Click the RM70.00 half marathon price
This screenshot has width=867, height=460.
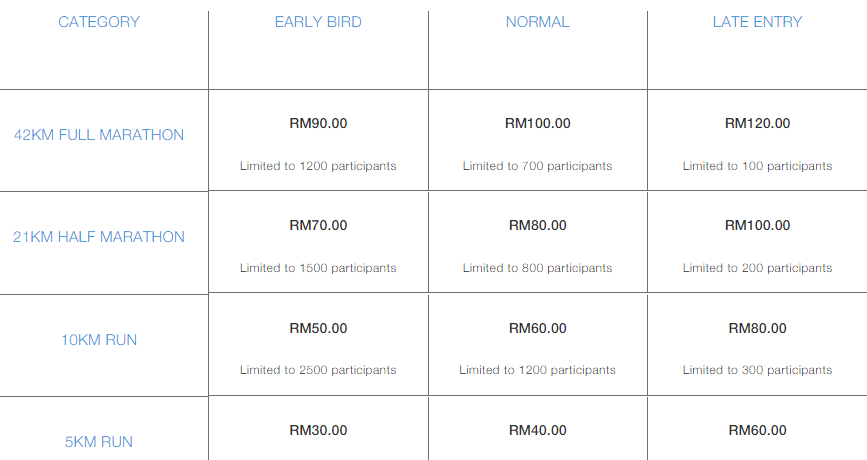pos(318,226)
